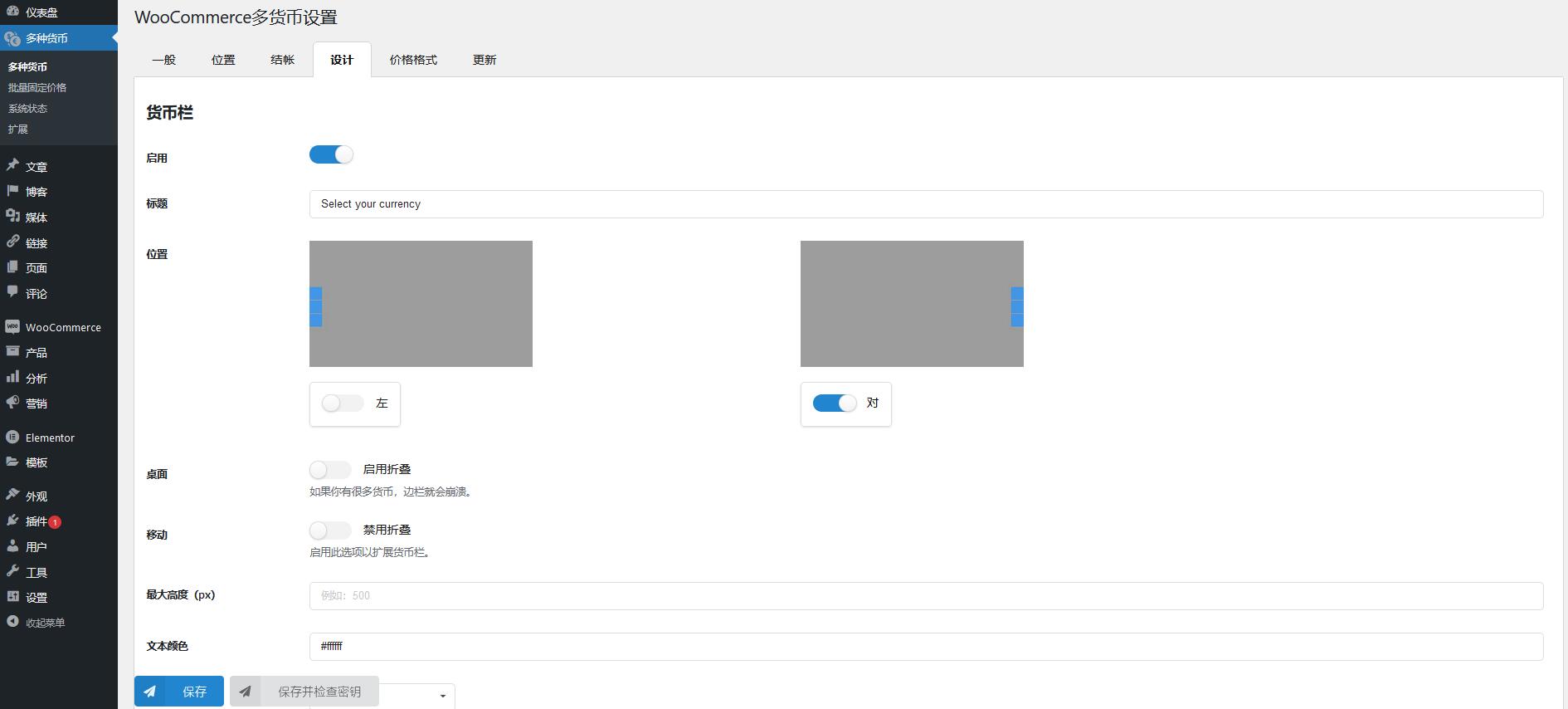Open the Elementor icon in sidebar
The image size is (1568, 709).
point(12,437)
